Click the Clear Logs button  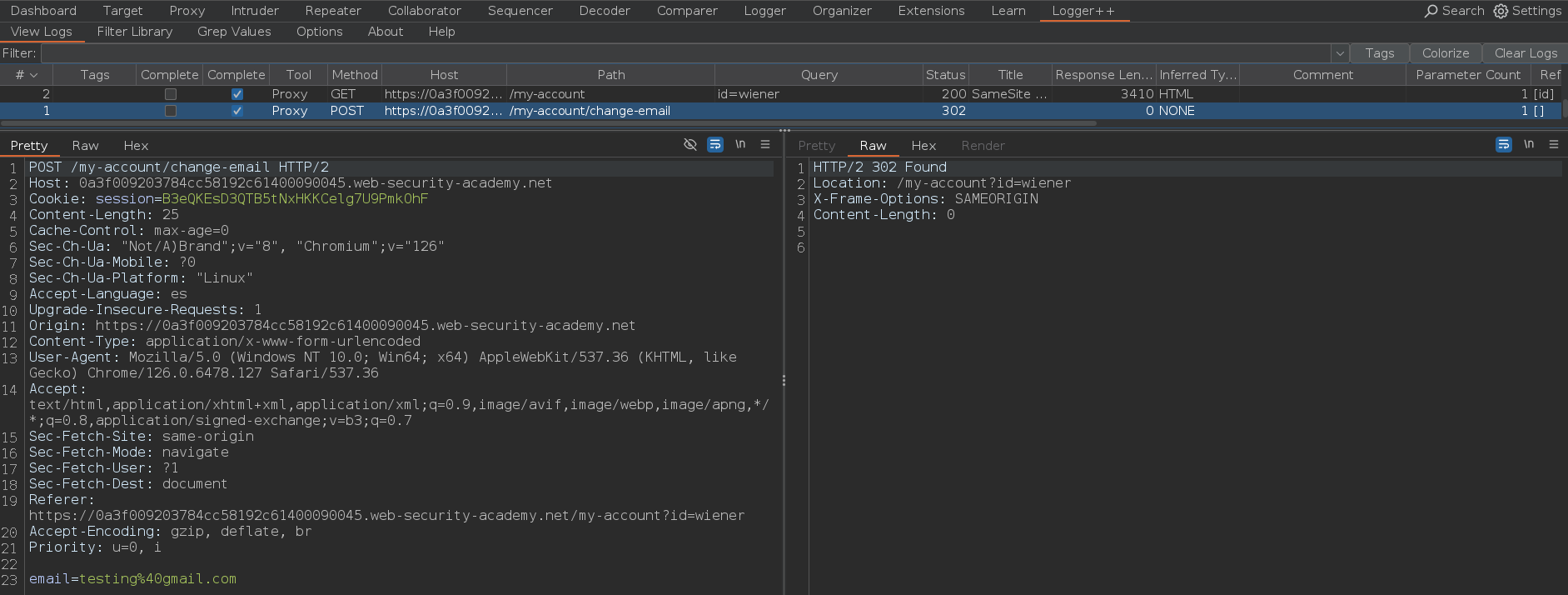point(1526,53)
